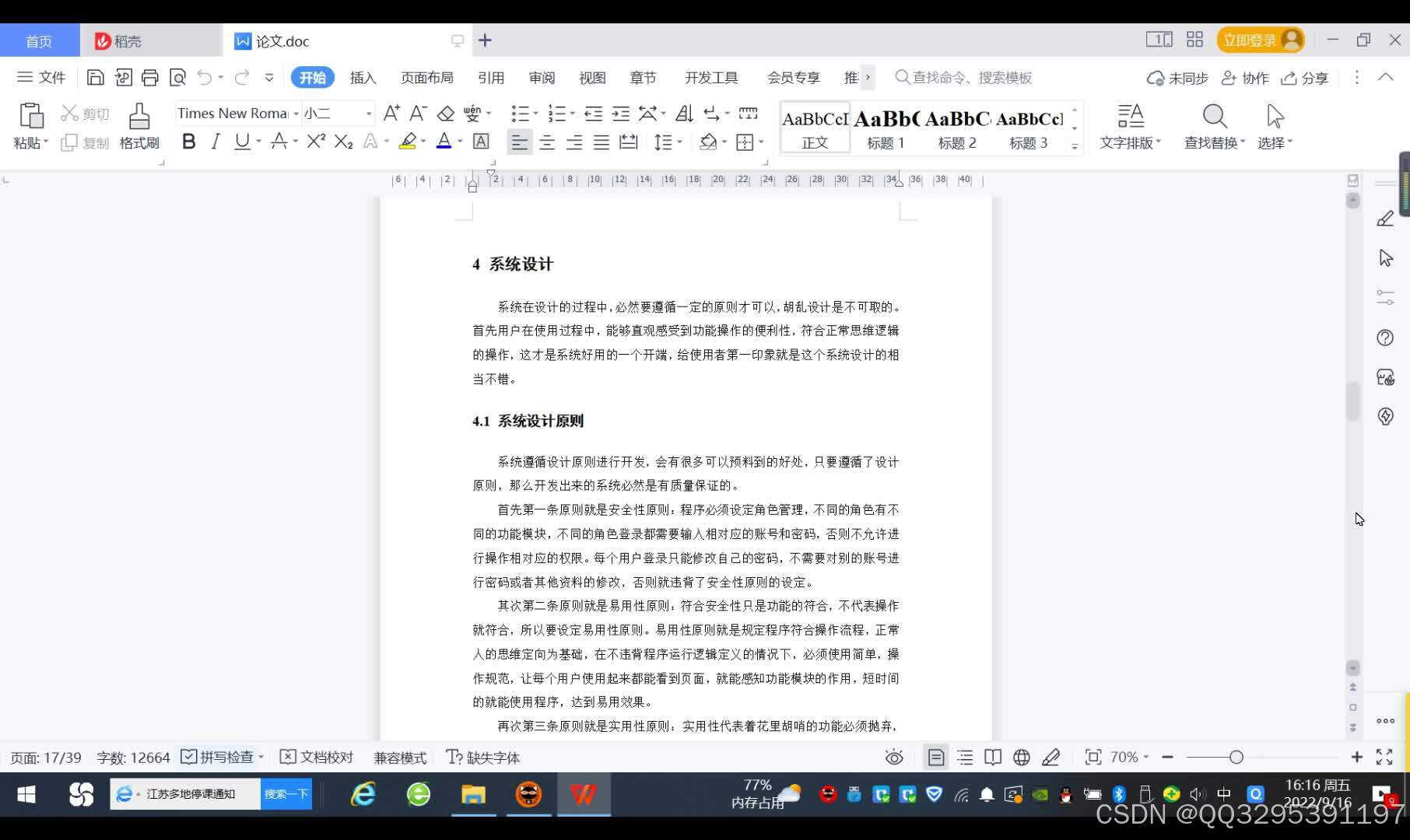Open the font size dropdown

(369, 114)
